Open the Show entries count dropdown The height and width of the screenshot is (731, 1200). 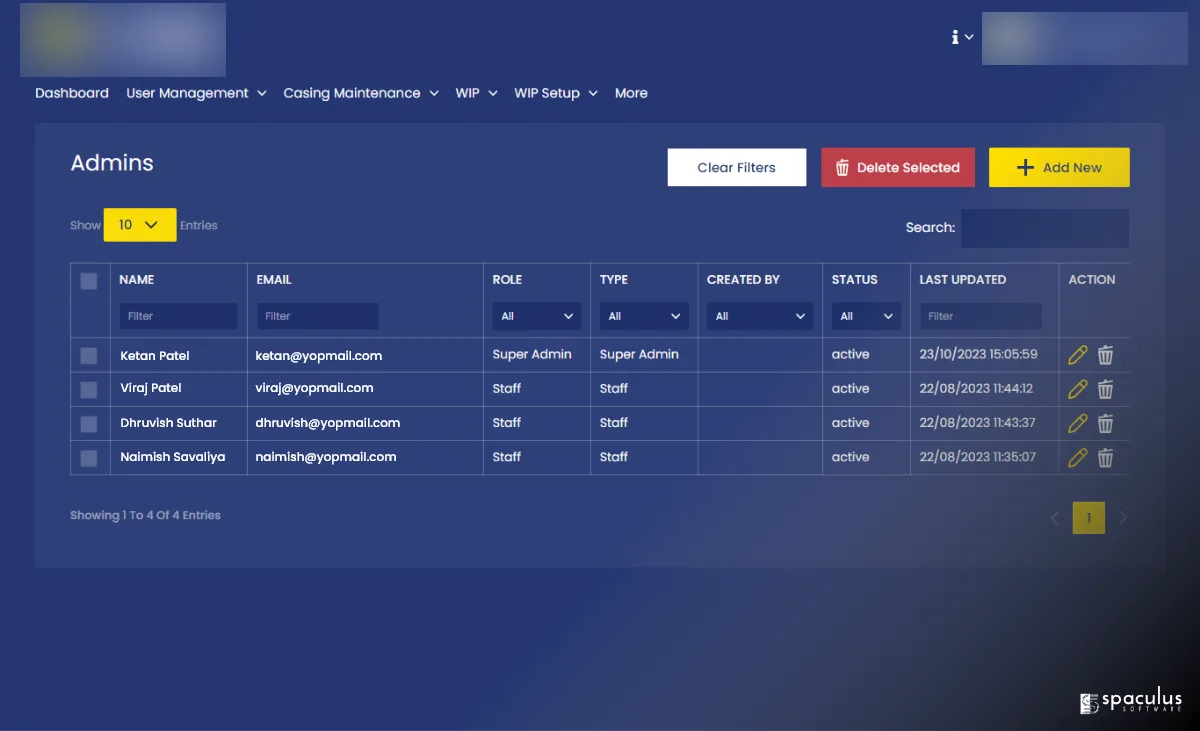coord(140,225)
